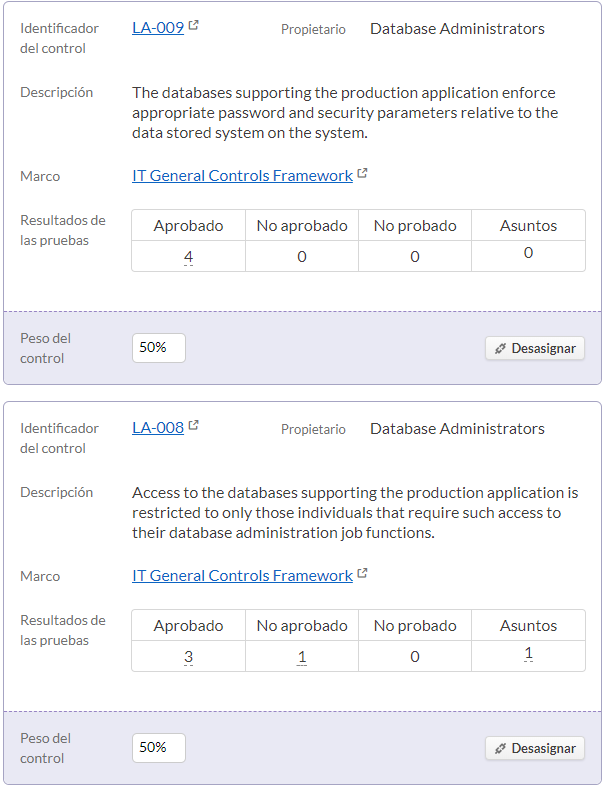View the 1 Asuntos issue for LA-008
Viewport: 603px width, 788px height.
coord(528,653)
